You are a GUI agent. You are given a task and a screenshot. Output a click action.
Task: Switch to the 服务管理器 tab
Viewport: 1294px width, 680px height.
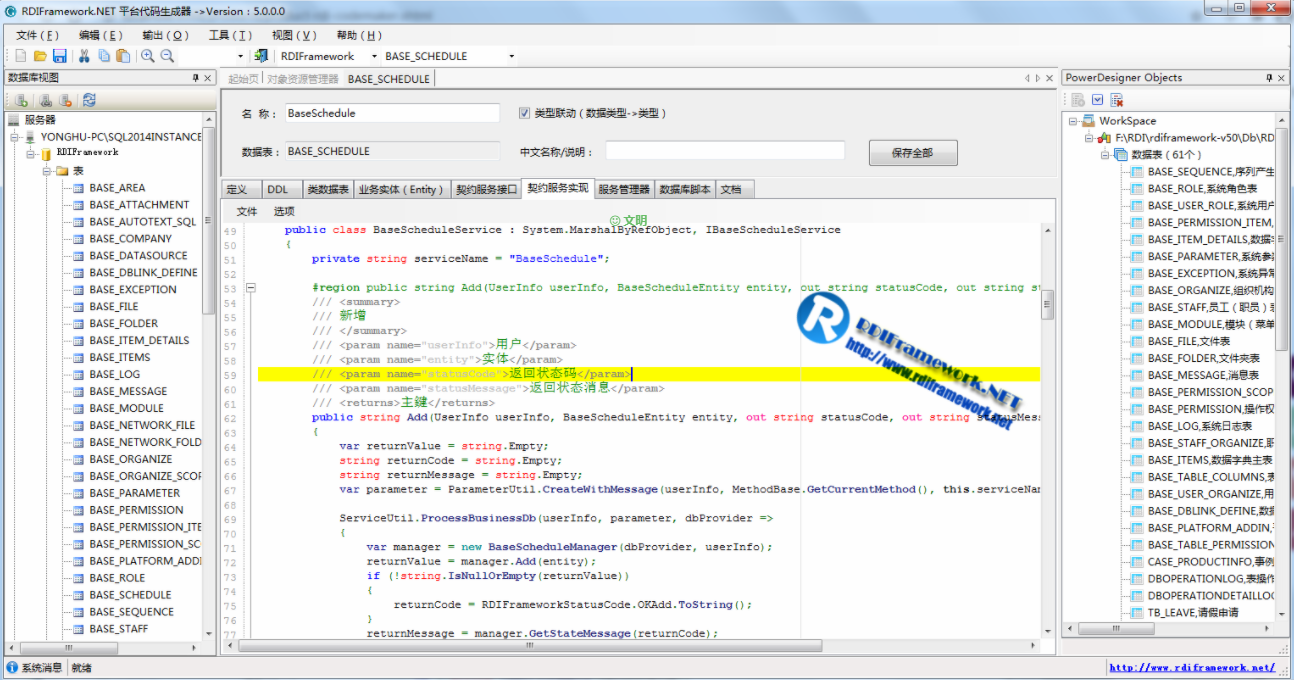tap(624, 189)
